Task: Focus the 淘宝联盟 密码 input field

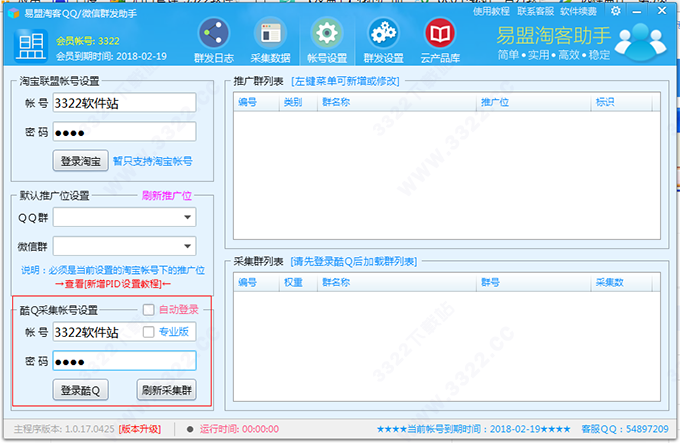Action: 124,132
